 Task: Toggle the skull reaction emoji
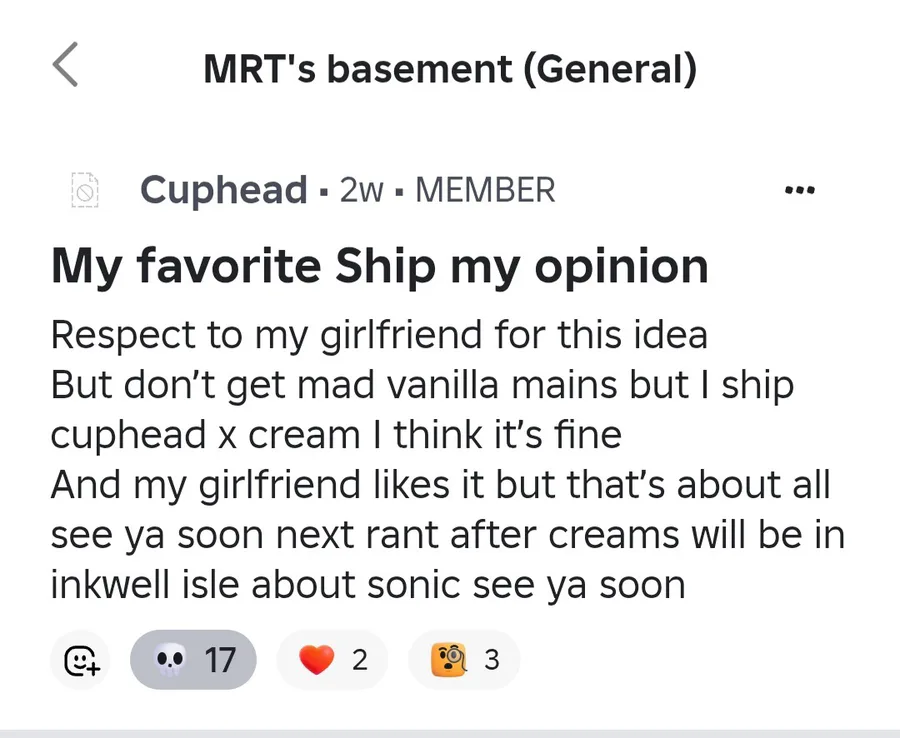click(x=172, y=660)
